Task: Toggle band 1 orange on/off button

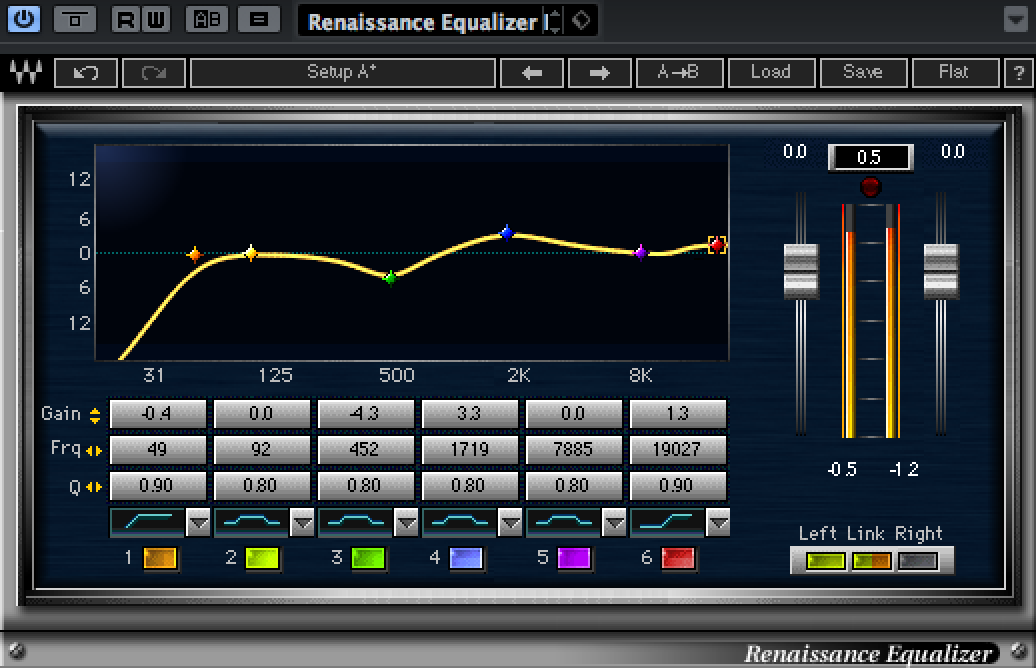Action: 161,558
